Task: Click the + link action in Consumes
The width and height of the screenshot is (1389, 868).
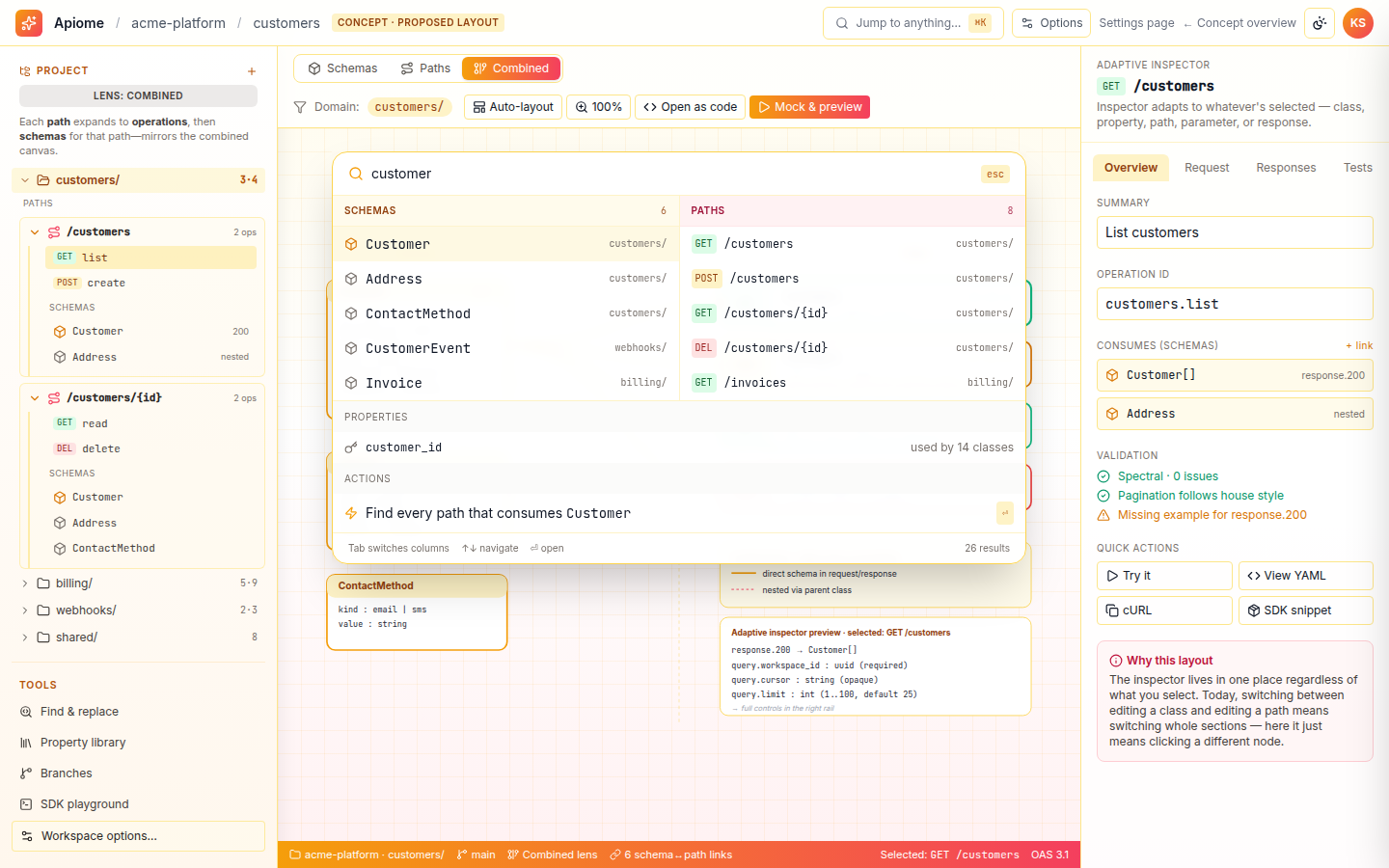Action: [x=1359, y=345]
